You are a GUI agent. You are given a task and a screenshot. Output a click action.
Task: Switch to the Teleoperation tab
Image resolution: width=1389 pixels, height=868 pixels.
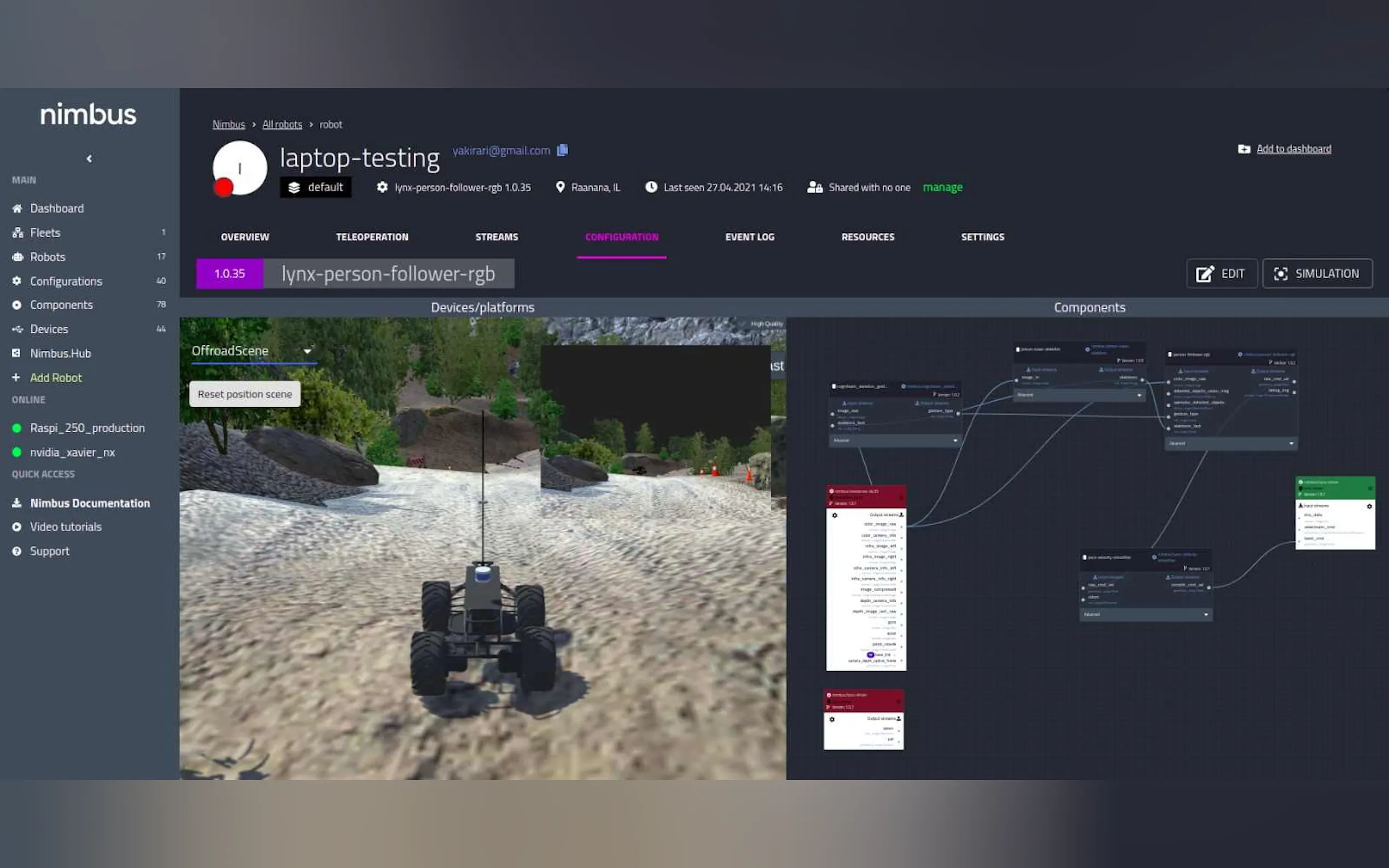(372, 237)
